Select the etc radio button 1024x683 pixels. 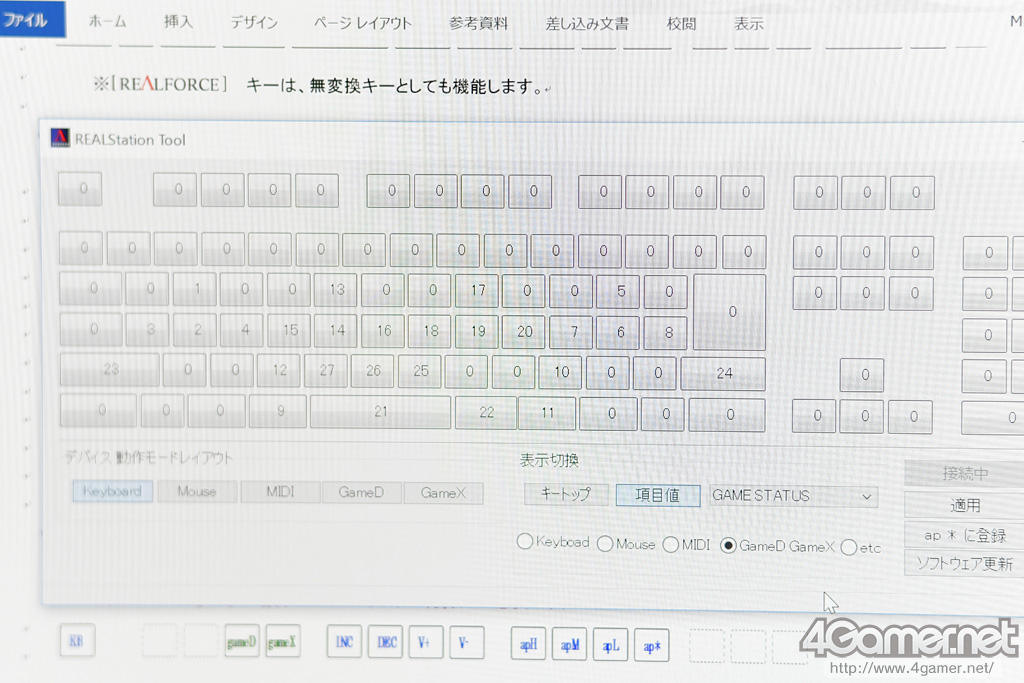point(848,547)
